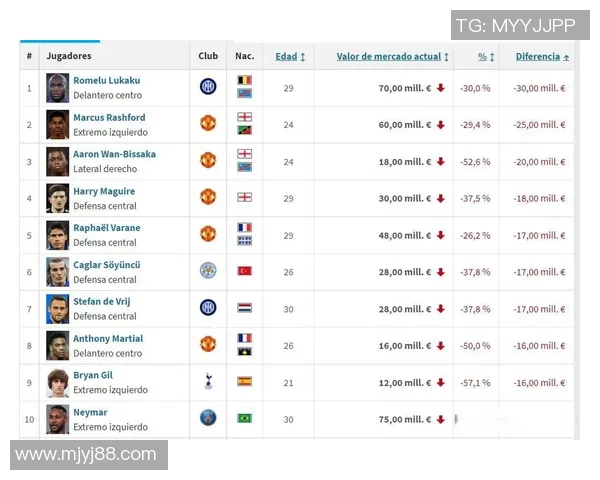Click the Inter Milan crest beside Lukaku
This screenshot has width=600, height=480.
click(x=208, y=87)
